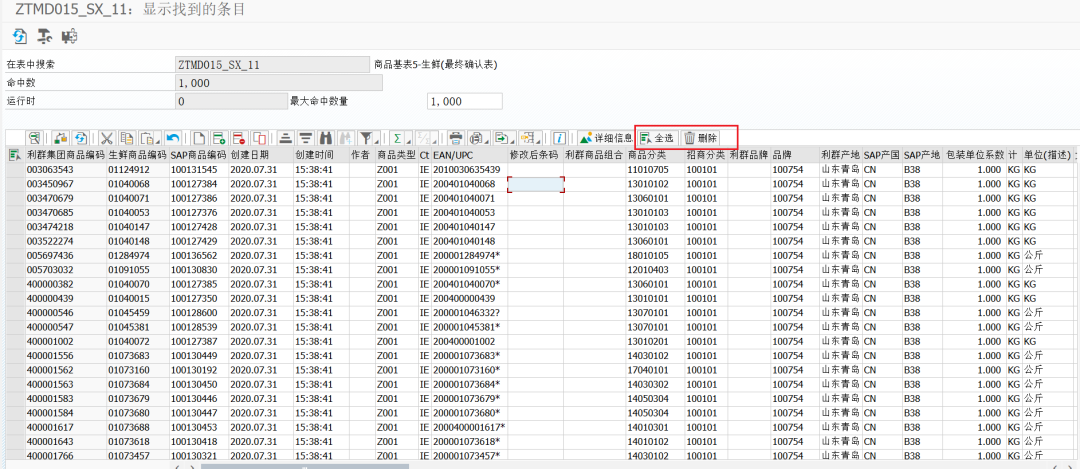
Task: Click the sigma total icon
Action: click(x=397, y=138)
